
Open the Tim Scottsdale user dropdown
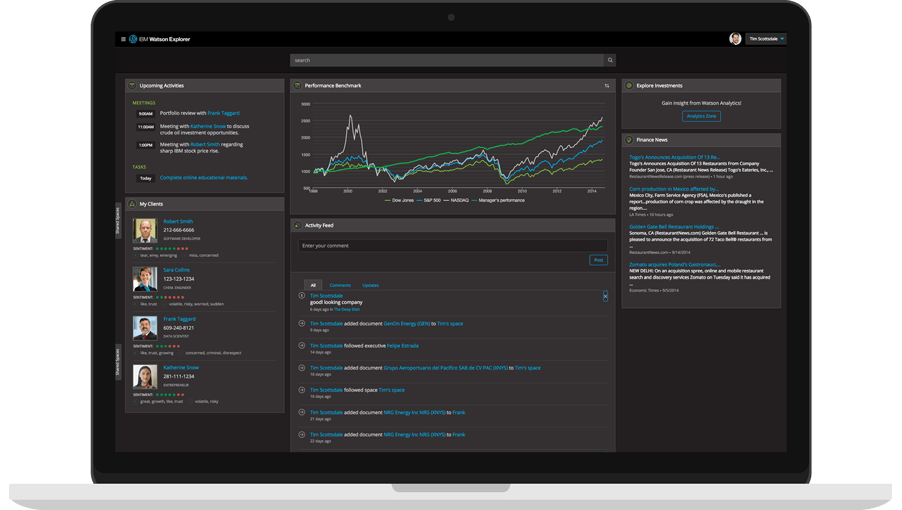coord(766,39)
